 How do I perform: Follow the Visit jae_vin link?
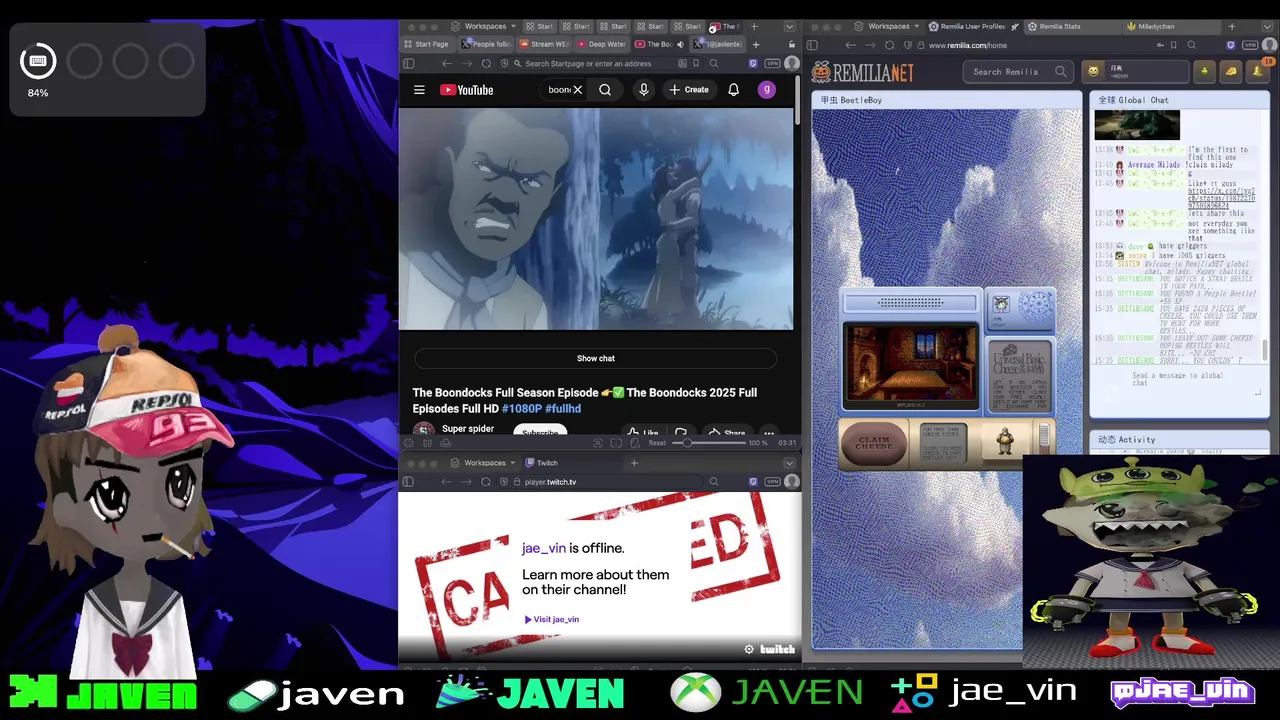552,619
